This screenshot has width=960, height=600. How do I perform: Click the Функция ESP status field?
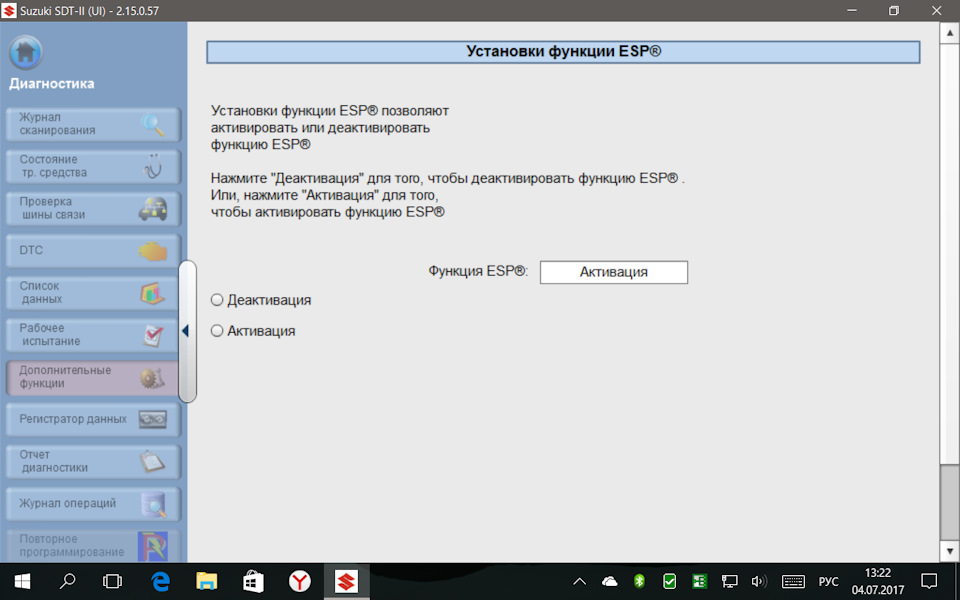(613, 272)
